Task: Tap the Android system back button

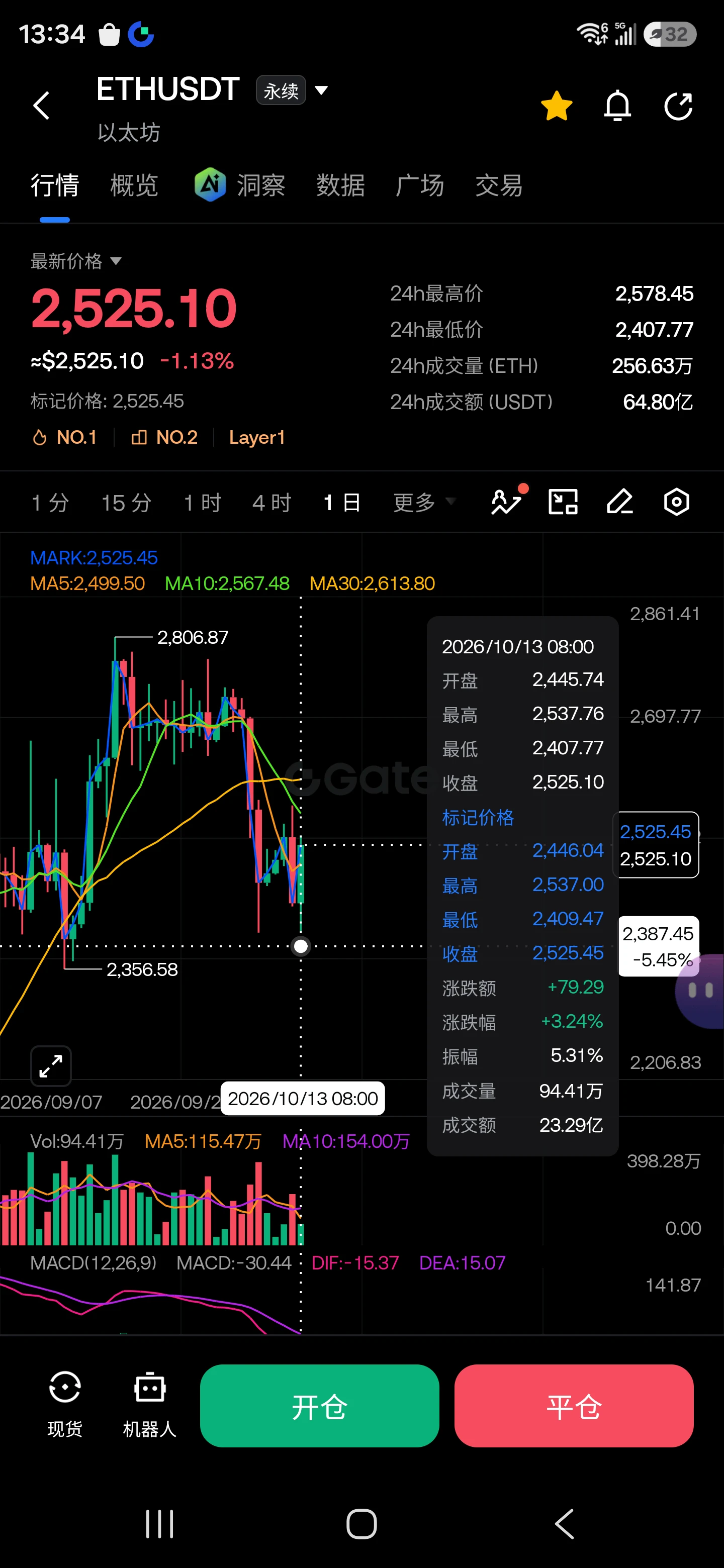Action: pos(565,1524)
